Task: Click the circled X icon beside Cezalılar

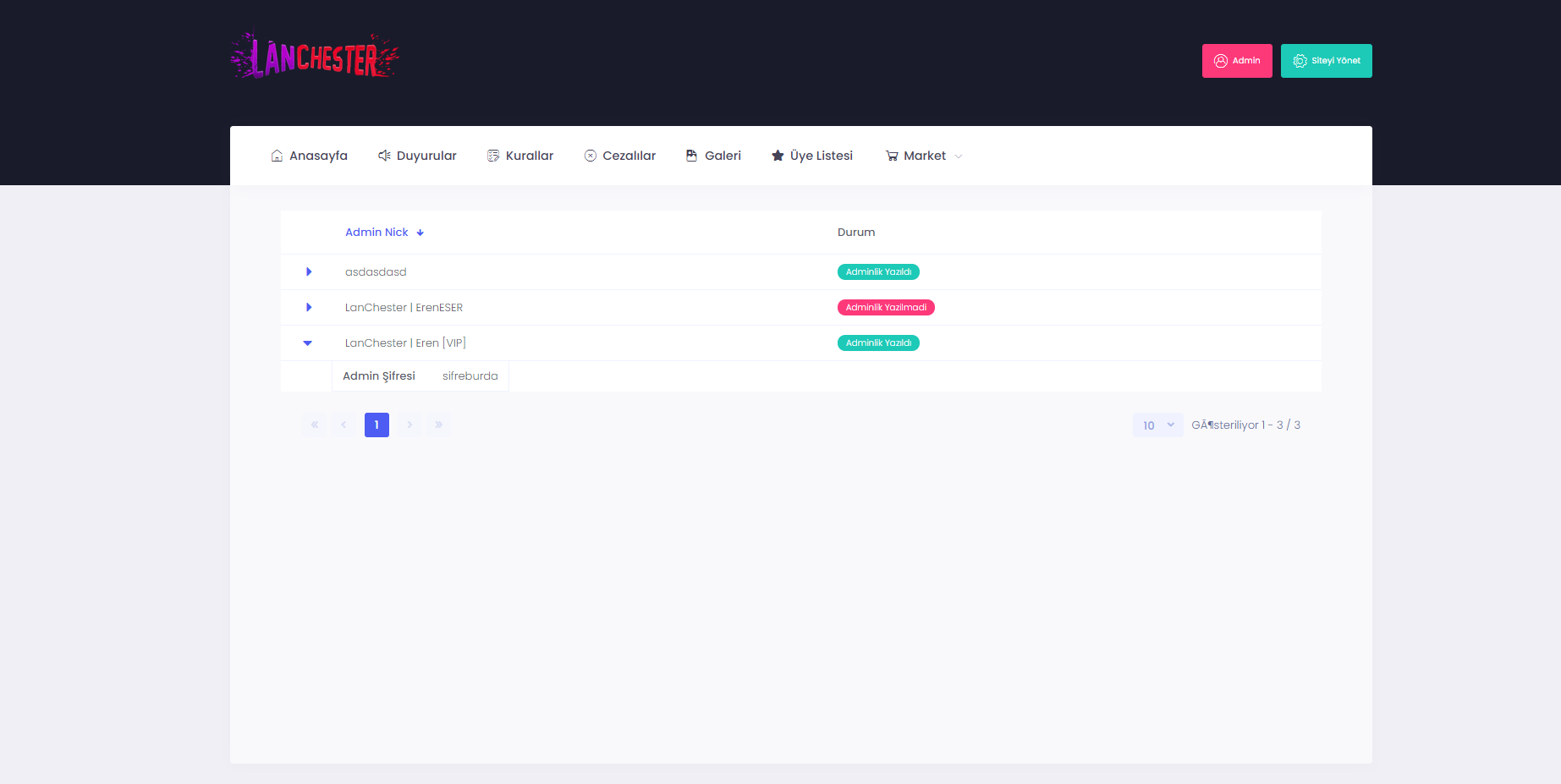Action: pyautogui.click(x=591, y=156)
